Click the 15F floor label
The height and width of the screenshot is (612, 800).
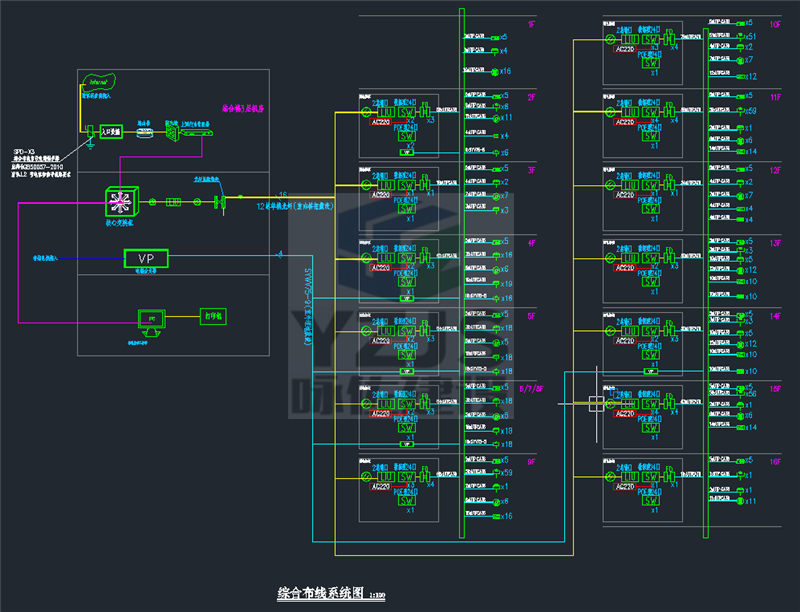776,389
